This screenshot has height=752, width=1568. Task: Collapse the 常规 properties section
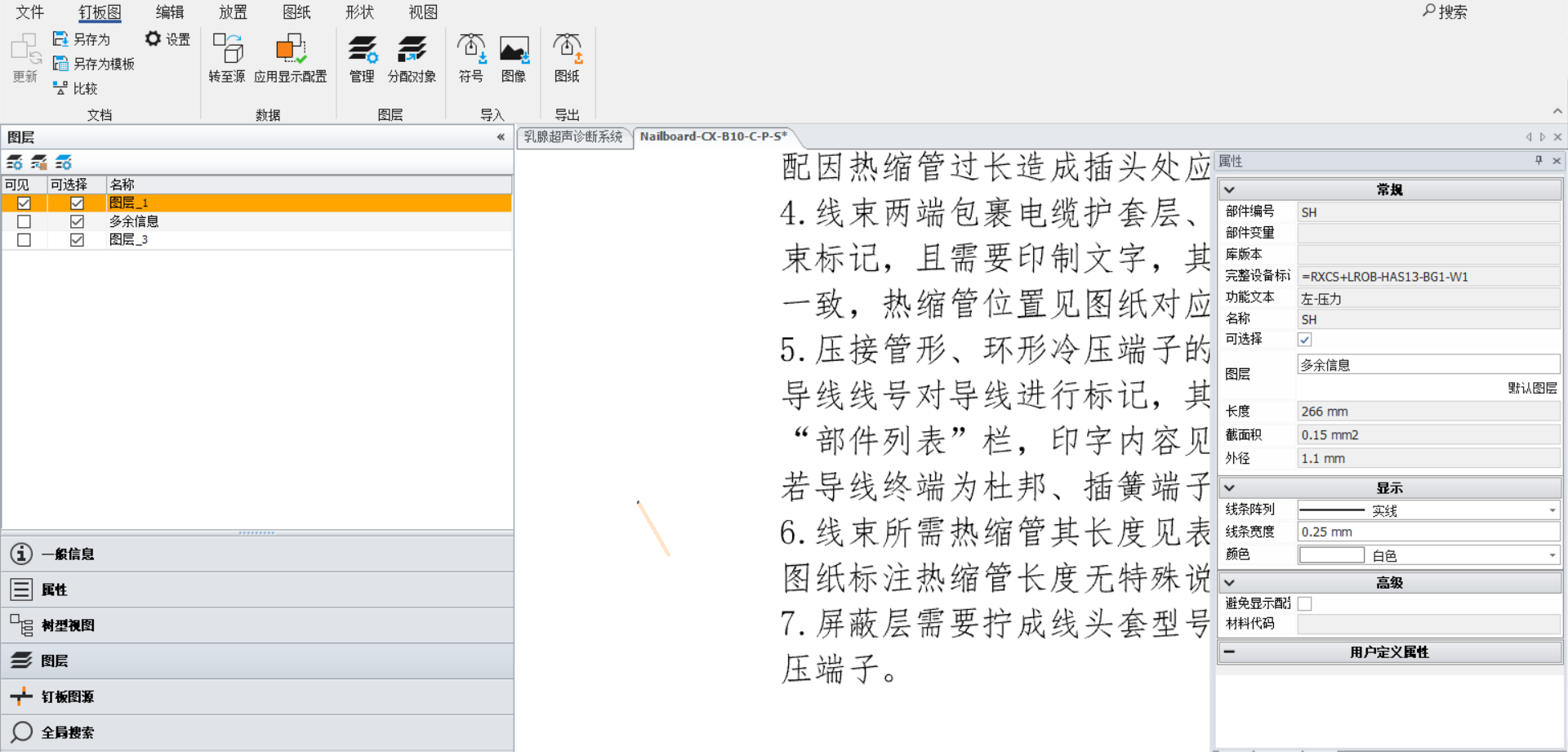click(1229, 189)
